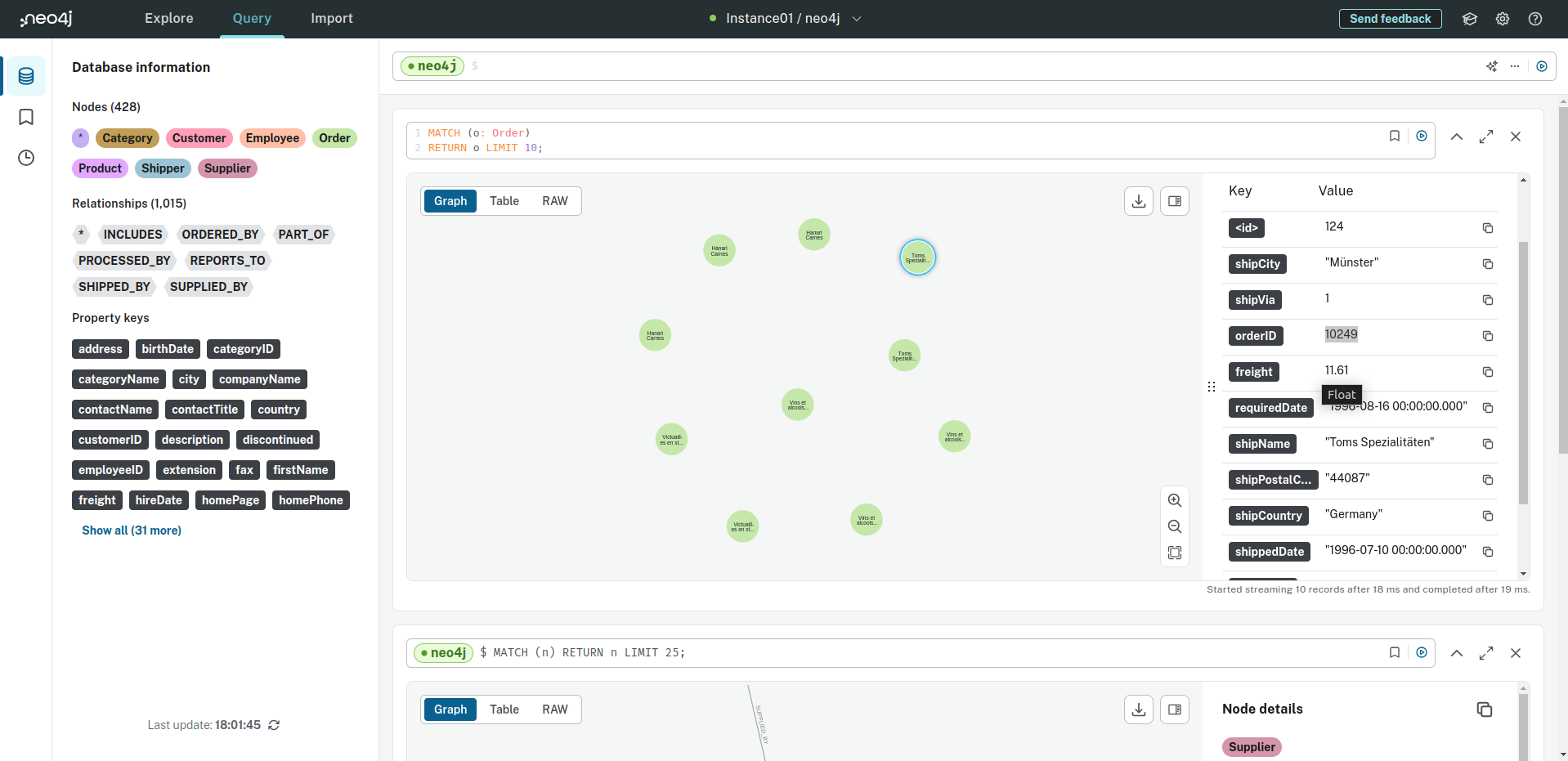Zoom in on the Order graph
Viewport: 1568px width, 761px height.
(x=1175, y=500)
